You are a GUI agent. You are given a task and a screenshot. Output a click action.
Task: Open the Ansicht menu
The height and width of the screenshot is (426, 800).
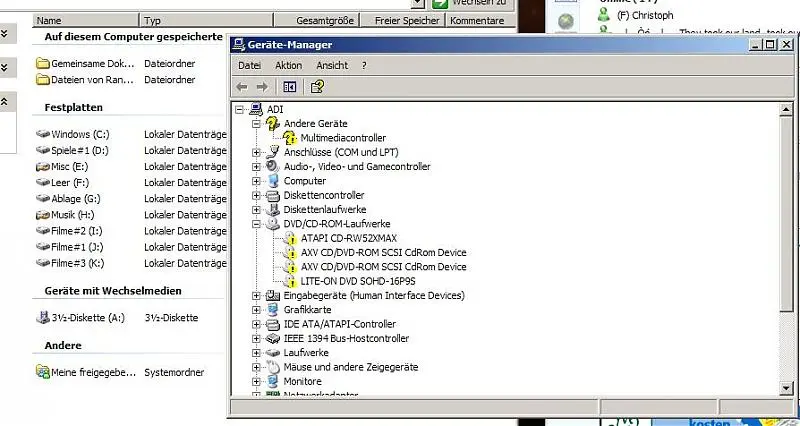pos(332,65)
